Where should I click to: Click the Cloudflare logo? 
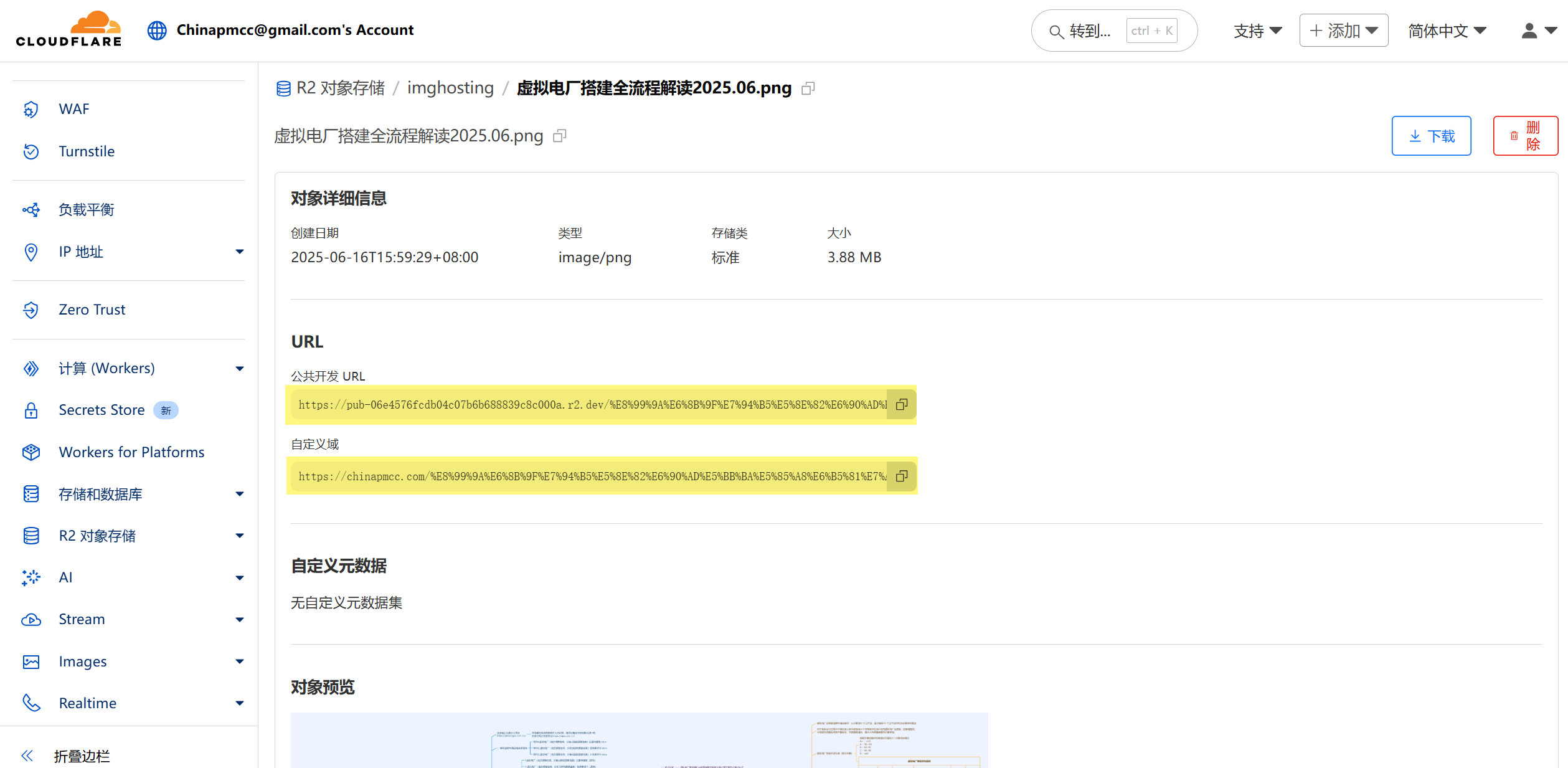(68, 29)
